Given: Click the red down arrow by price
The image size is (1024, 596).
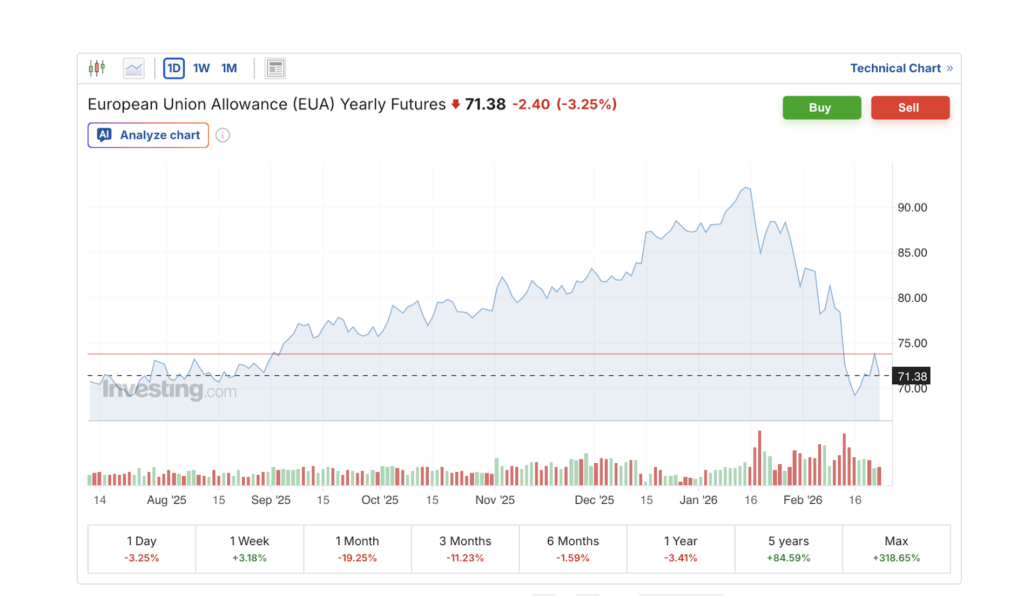Looking at the screenshot, I should tap(456, 104).
